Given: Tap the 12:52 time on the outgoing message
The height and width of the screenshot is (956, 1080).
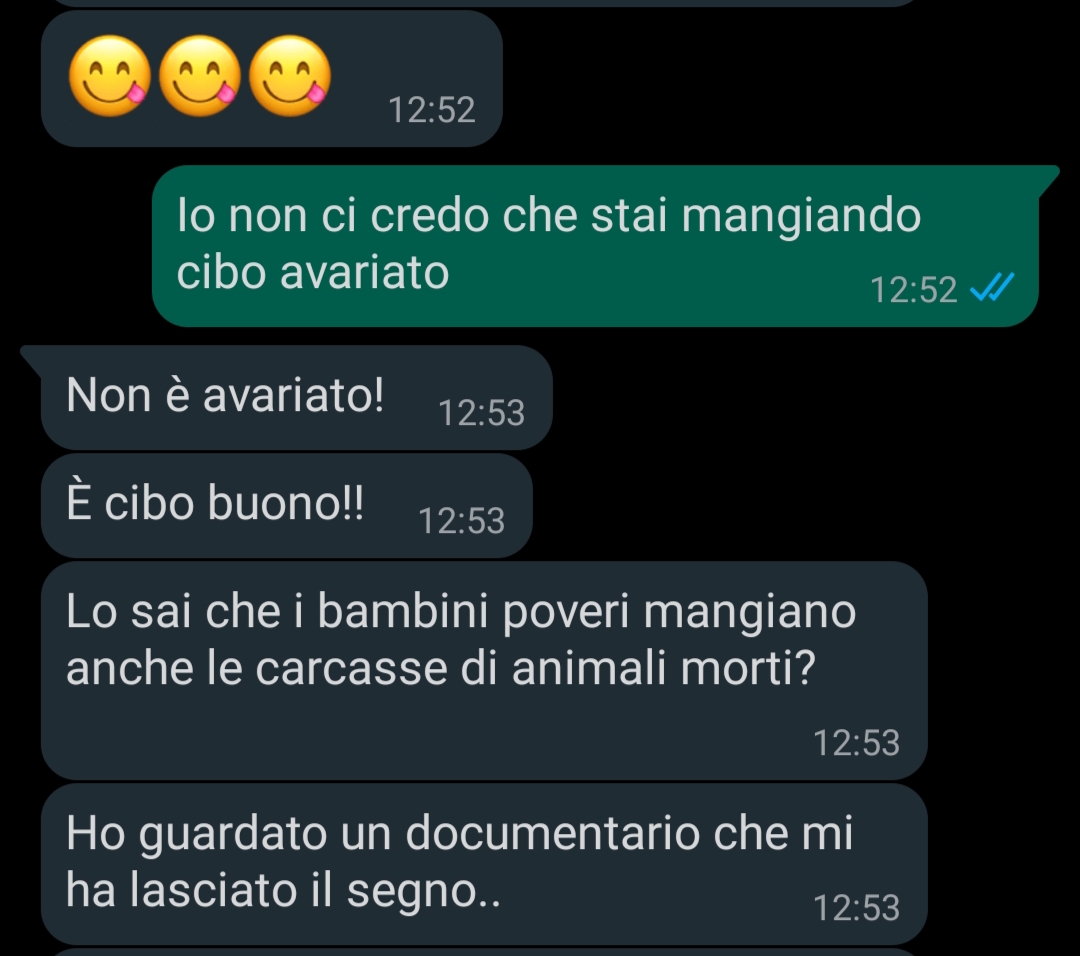Looking at the screenshot, I should pyautogui.click(x=913, y=289).
